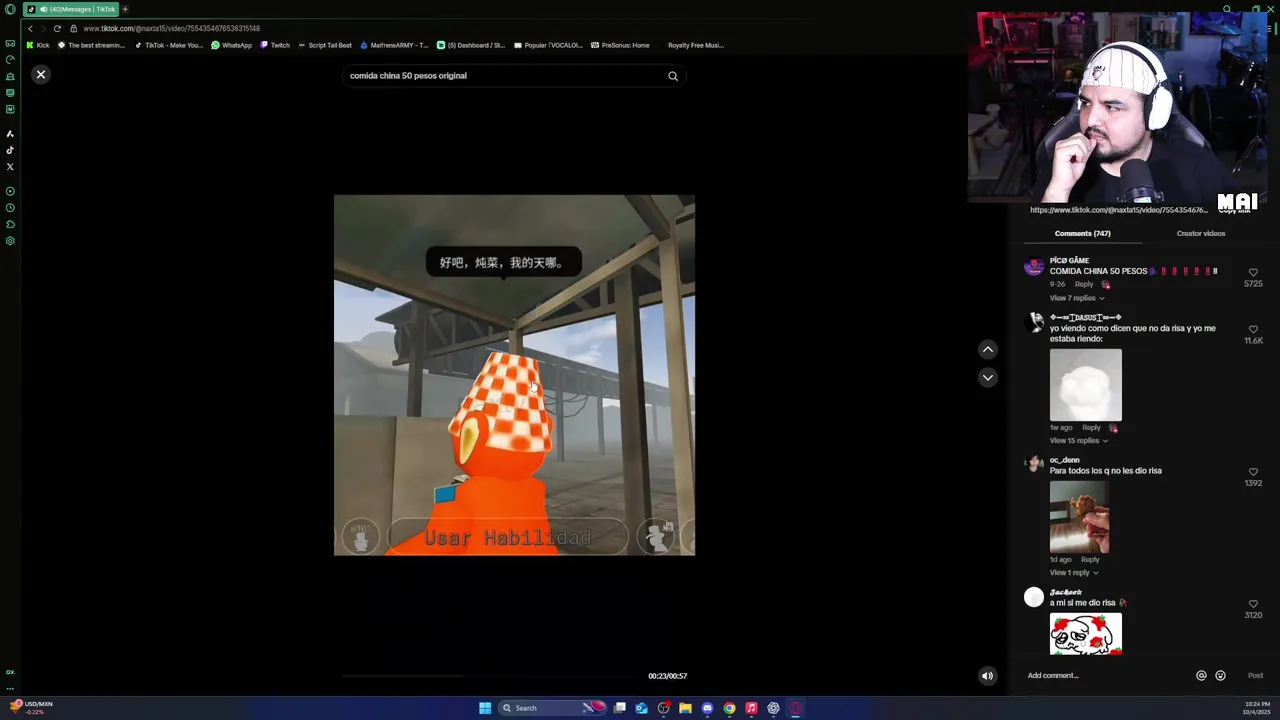1280x720 pixels.
Task: Open the taskbar clock and date
Action: [x=1257, y=708]
